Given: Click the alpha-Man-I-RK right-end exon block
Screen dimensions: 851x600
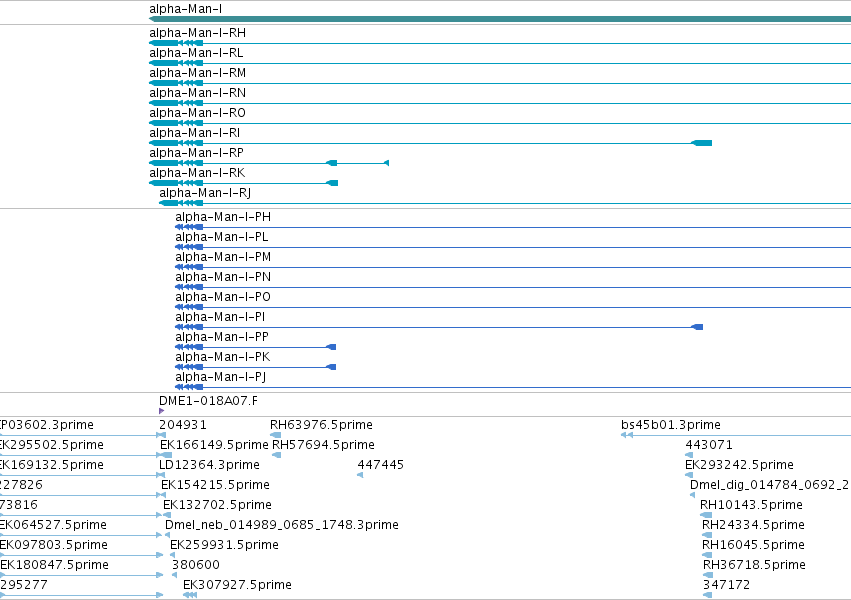Looking at the screenshot, I should coord(332,183).
